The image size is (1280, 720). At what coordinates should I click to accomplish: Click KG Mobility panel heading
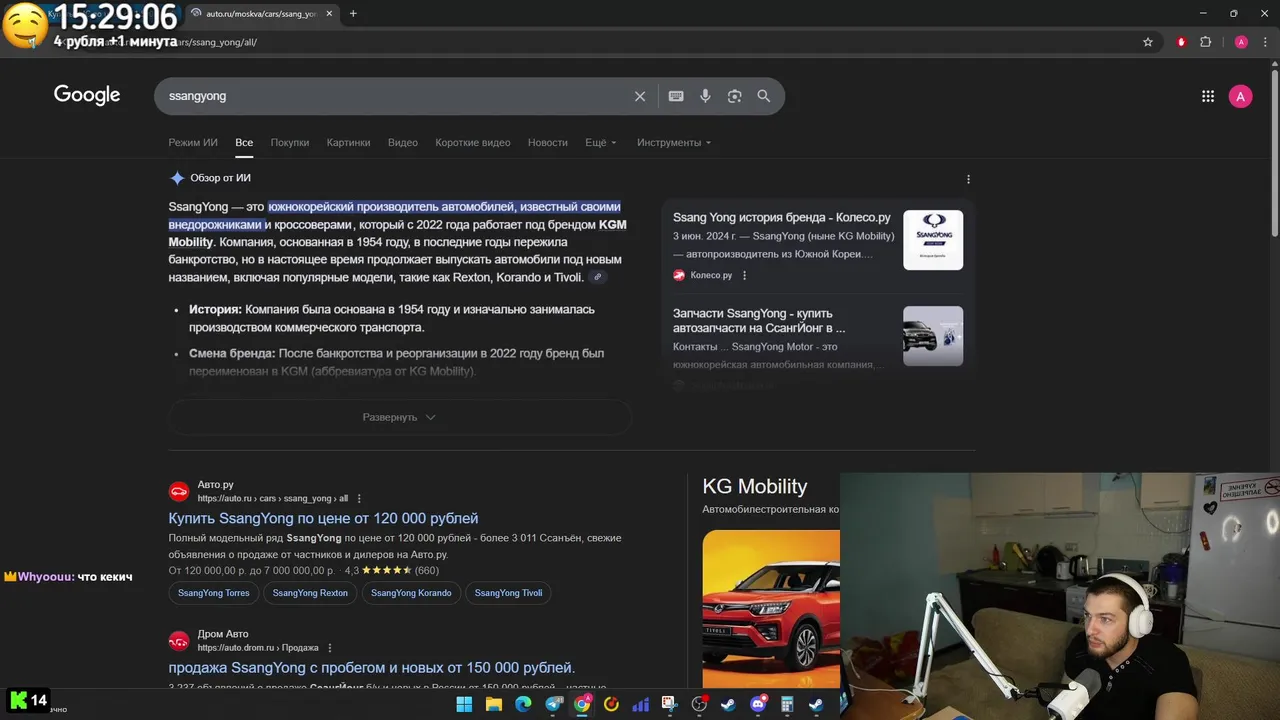[x=755, y=487]
